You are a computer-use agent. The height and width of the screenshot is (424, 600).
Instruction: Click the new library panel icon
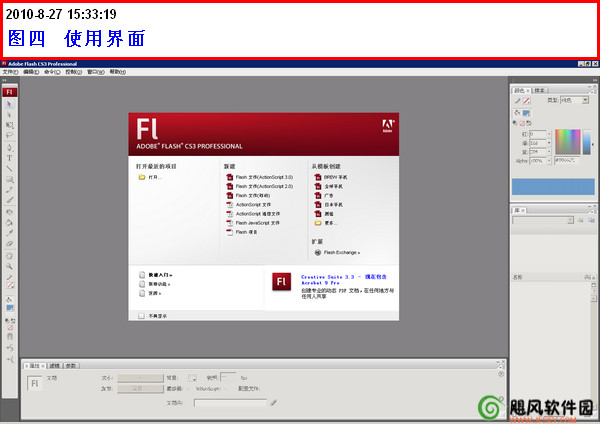click(x=591, y=220)
